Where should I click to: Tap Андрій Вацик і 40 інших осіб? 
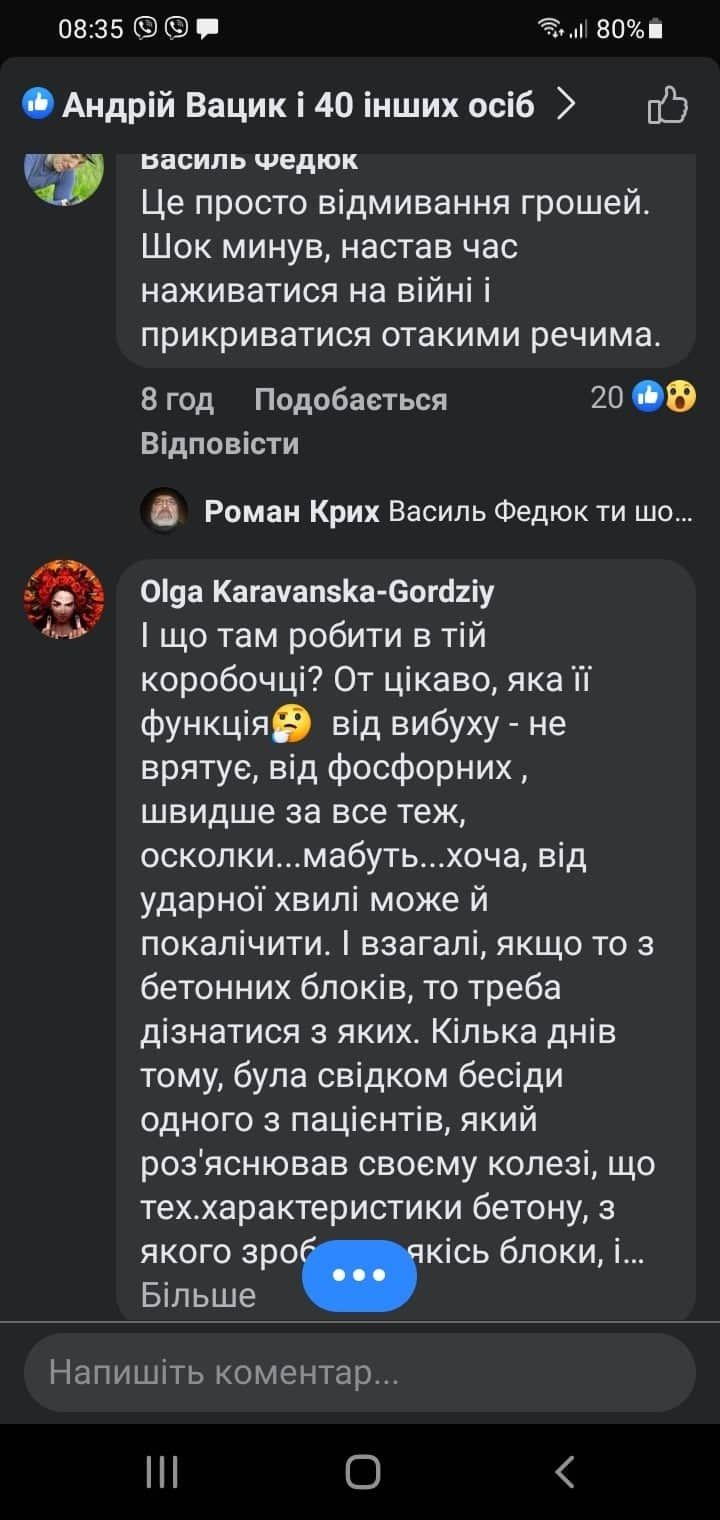298,104
